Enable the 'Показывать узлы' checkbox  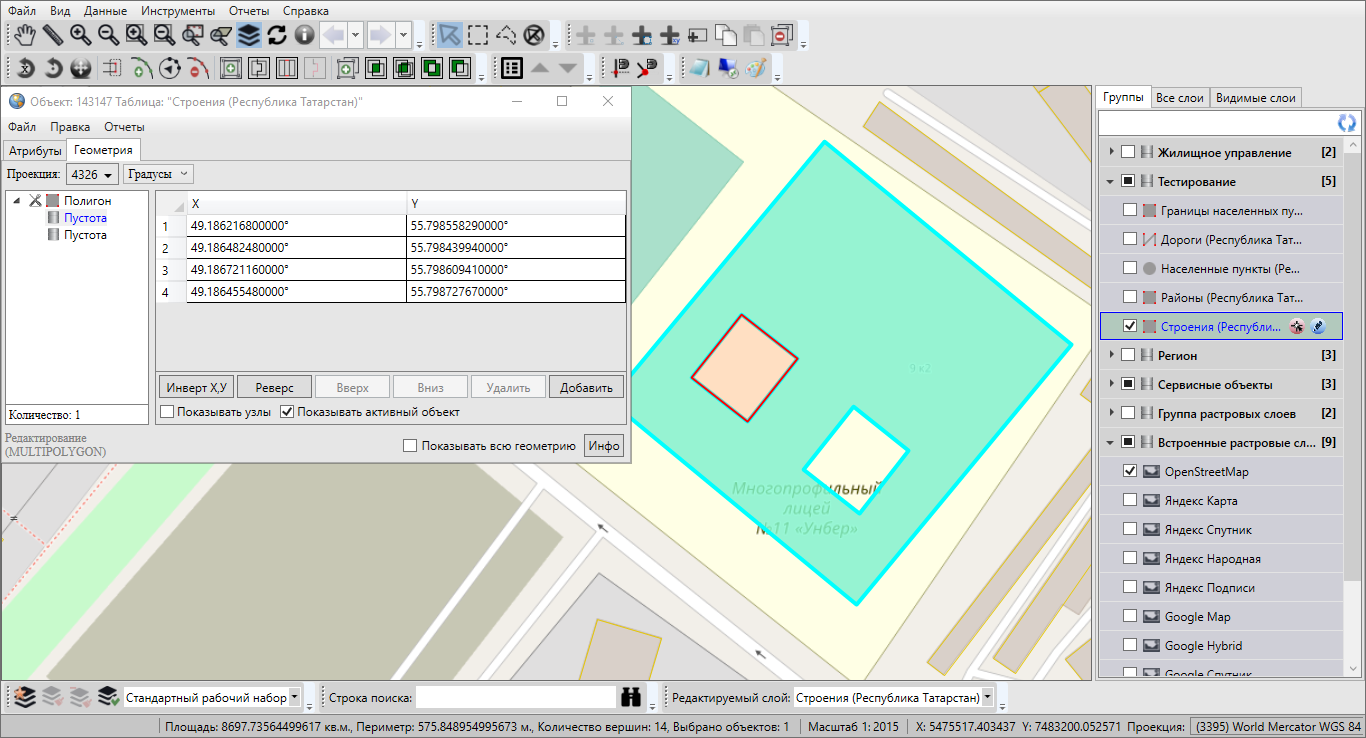167,412
